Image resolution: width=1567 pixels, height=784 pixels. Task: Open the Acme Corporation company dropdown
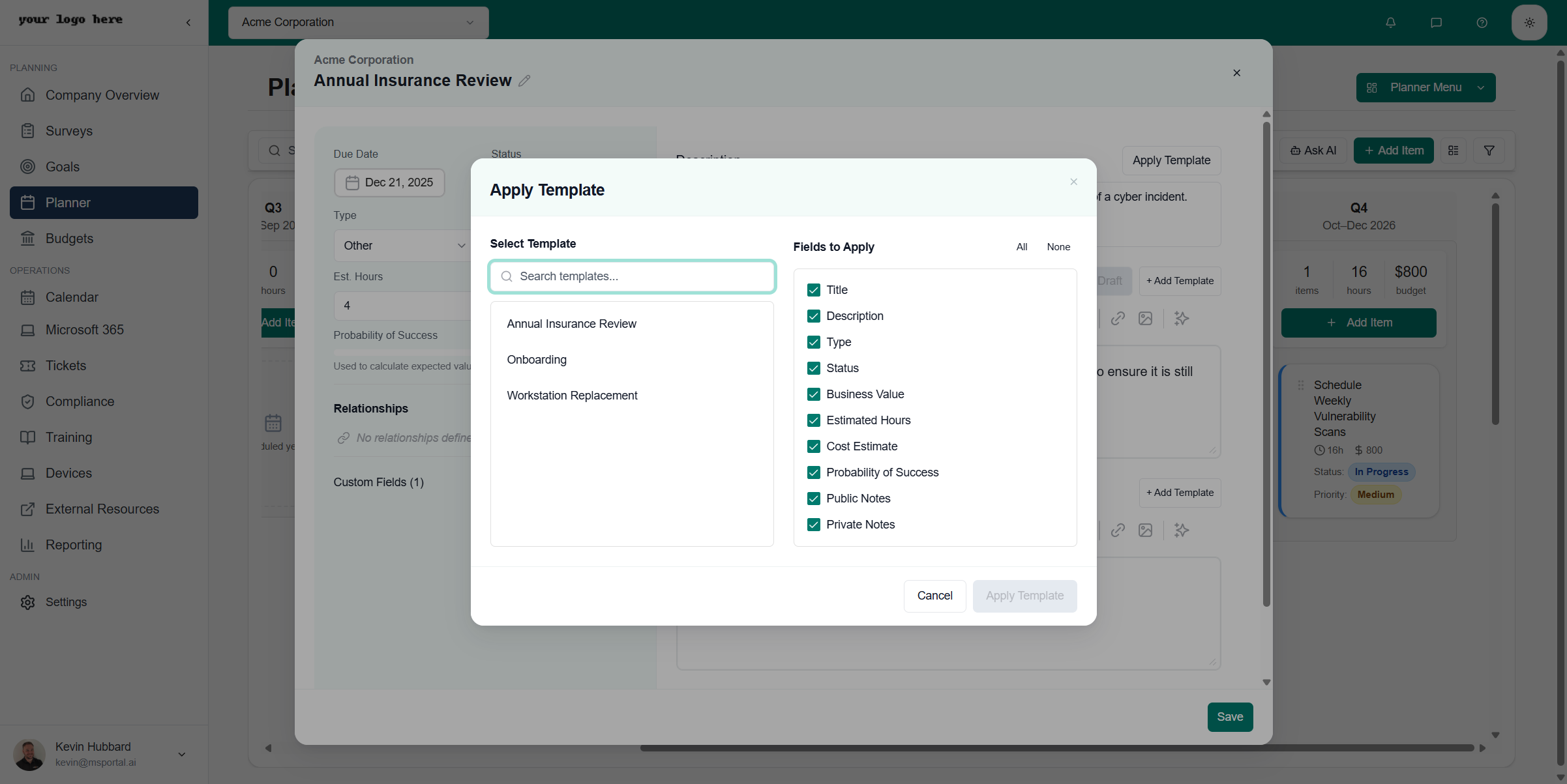pyautogui.click(x=358, y=23)
